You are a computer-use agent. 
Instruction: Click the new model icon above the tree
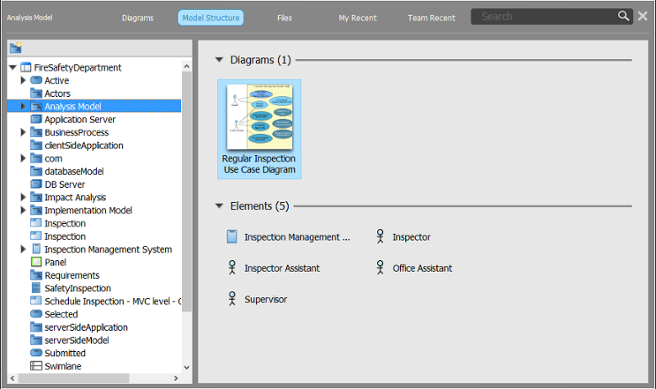tap(15, 48)
